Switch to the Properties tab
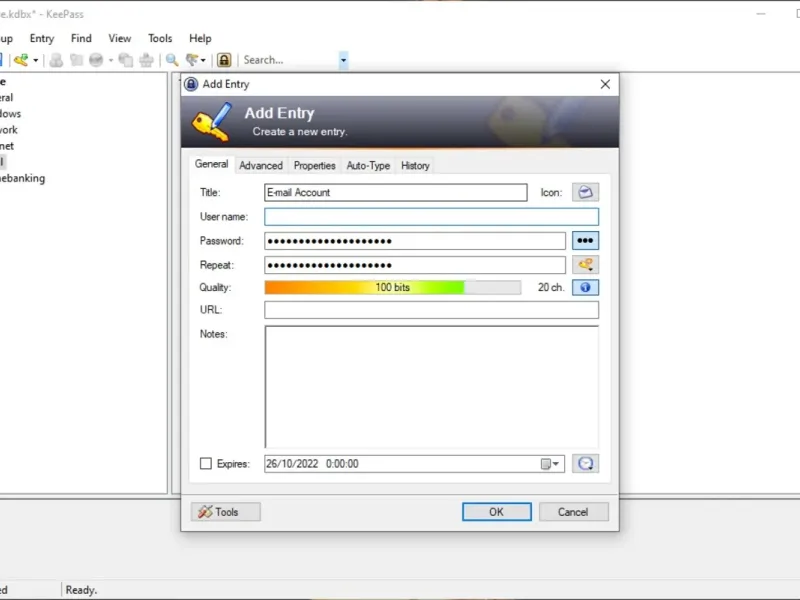This screenshot has width=800, height=600. coord(314,166)
